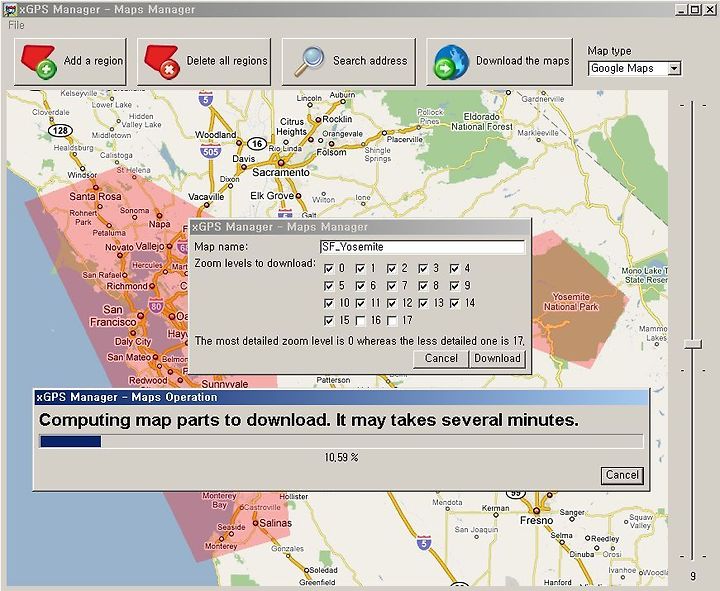Image resolution: width=720 pixels, height=591 pixels.
Task: Click the Download the maps button label
Action: pos(523,61)
